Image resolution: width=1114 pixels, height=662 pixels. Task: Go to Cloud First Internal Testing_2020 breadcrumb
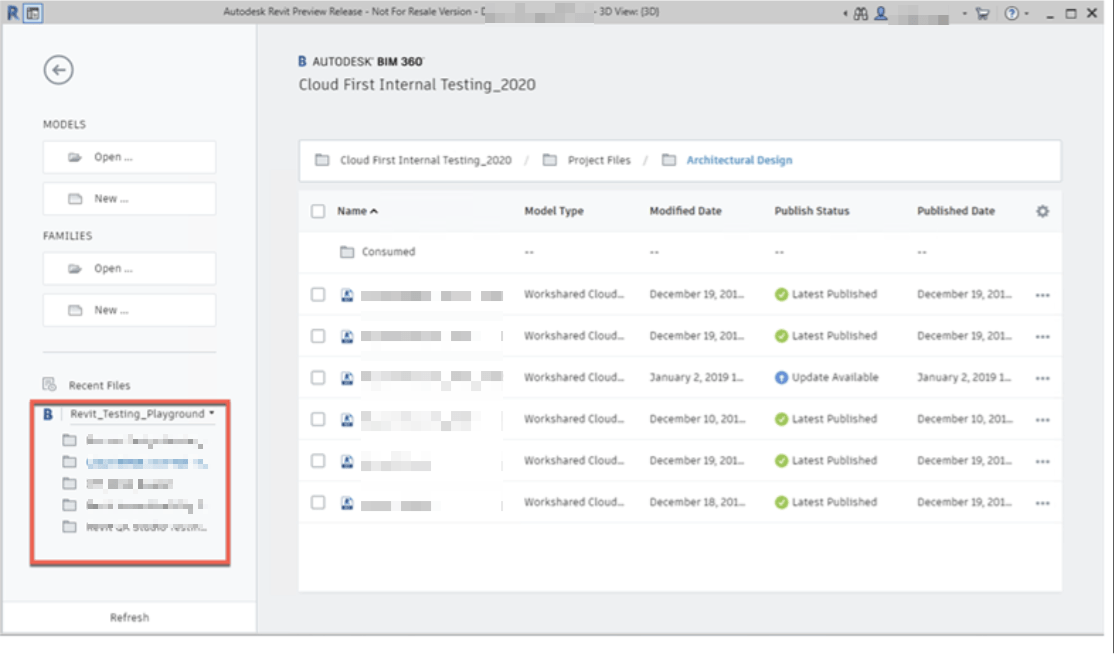click(x=426, y=160)
